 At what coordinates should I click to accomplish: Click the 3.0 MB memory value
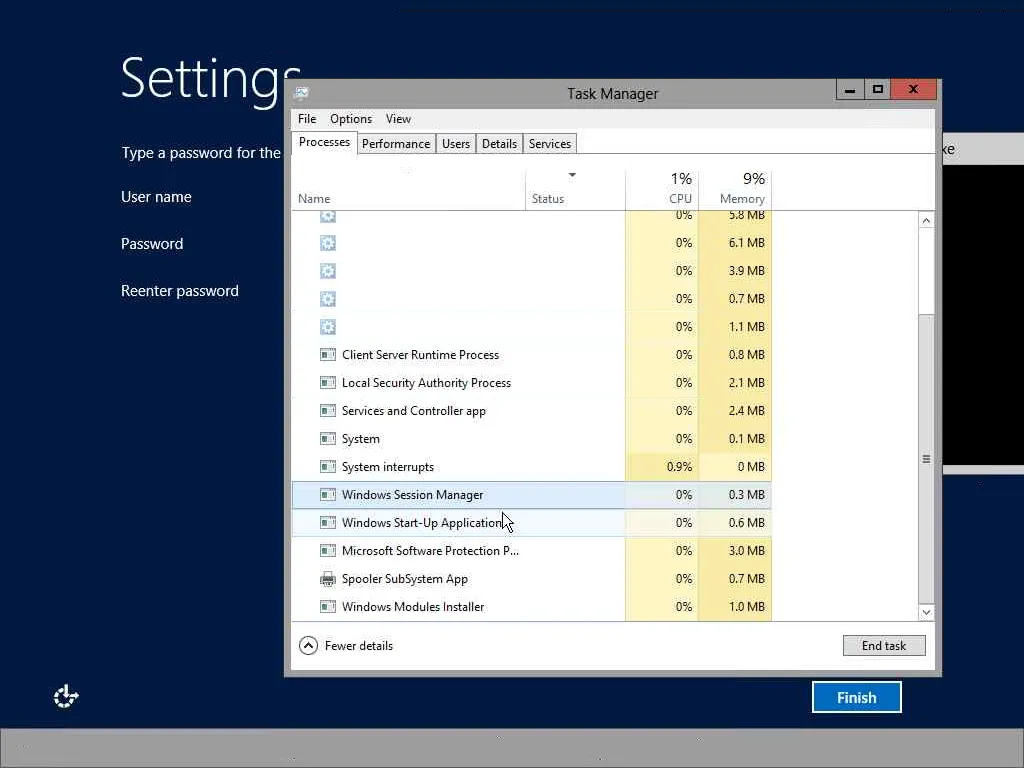tap(746, 551)
